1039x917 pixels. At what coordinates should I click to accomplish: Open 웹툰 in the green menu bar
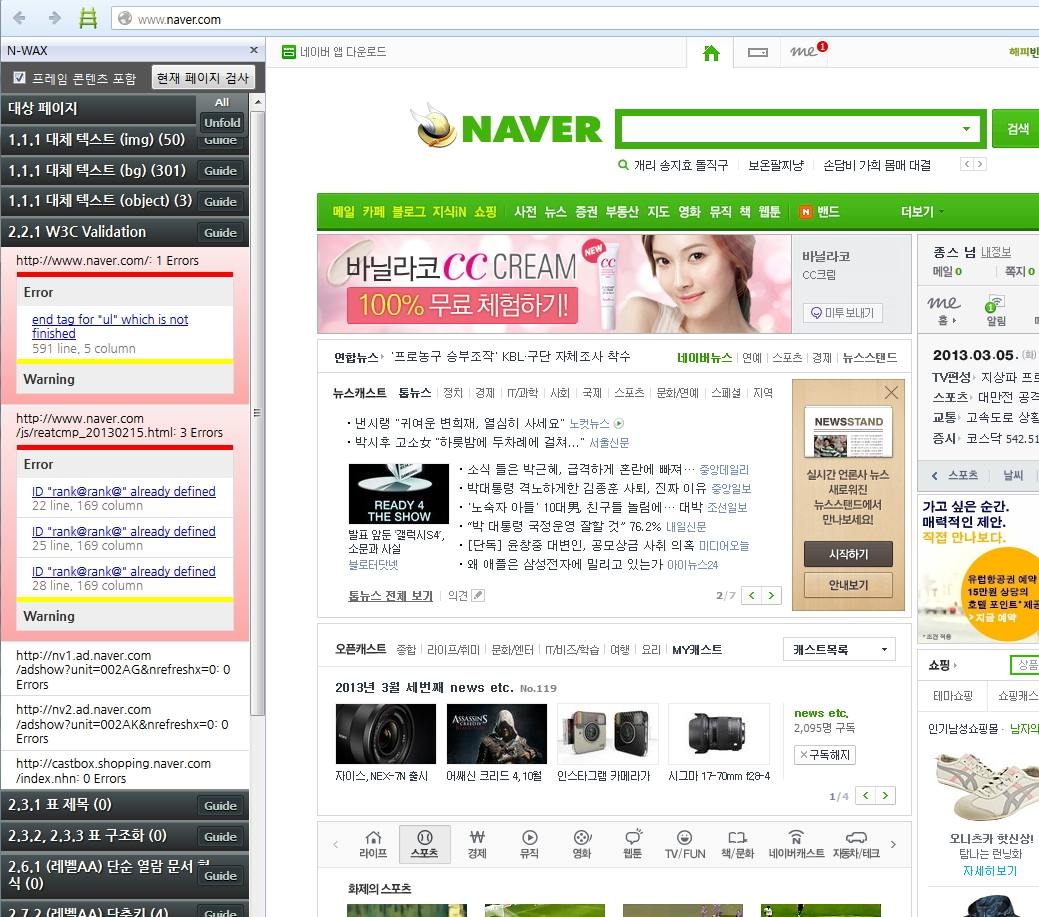point(769,212)
